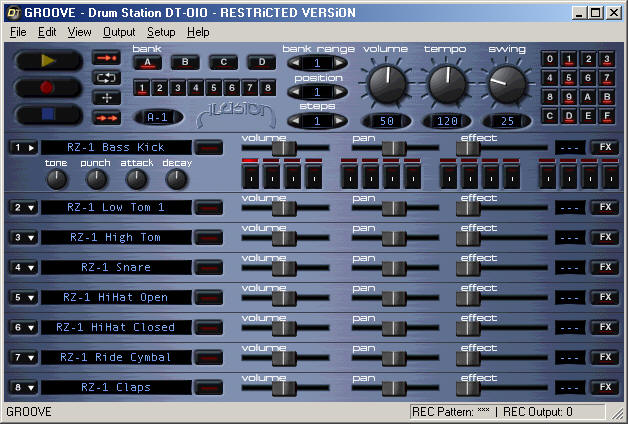The width and height of the screenshot is (628, 424).
Task: Open the View menu
Action: tap(79, 32)
